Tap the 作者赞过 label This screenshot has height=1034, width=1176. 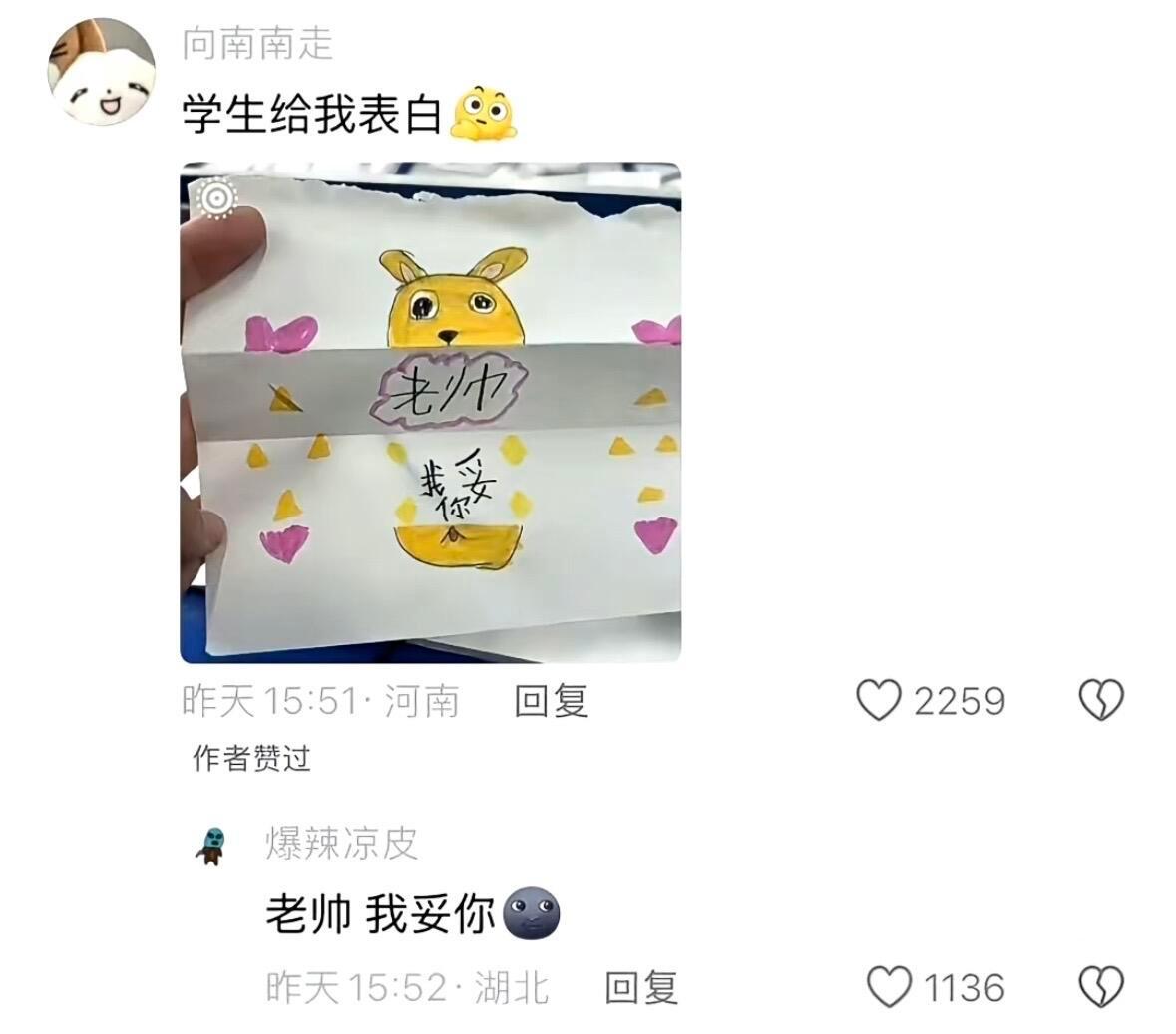pos(251,758)
